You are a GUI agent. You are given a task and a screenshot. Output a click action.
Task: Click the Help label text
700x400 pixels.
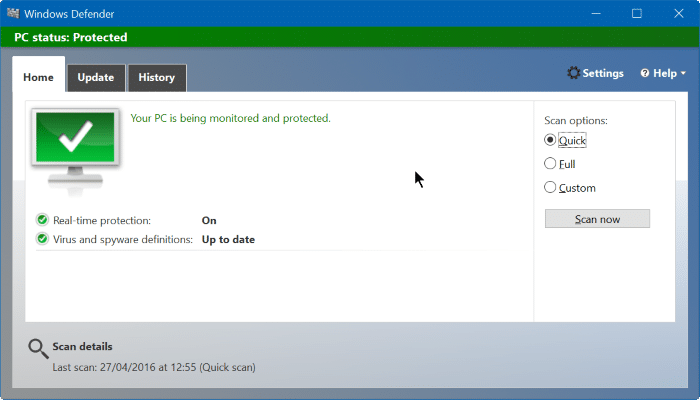(x=665, y=73)
